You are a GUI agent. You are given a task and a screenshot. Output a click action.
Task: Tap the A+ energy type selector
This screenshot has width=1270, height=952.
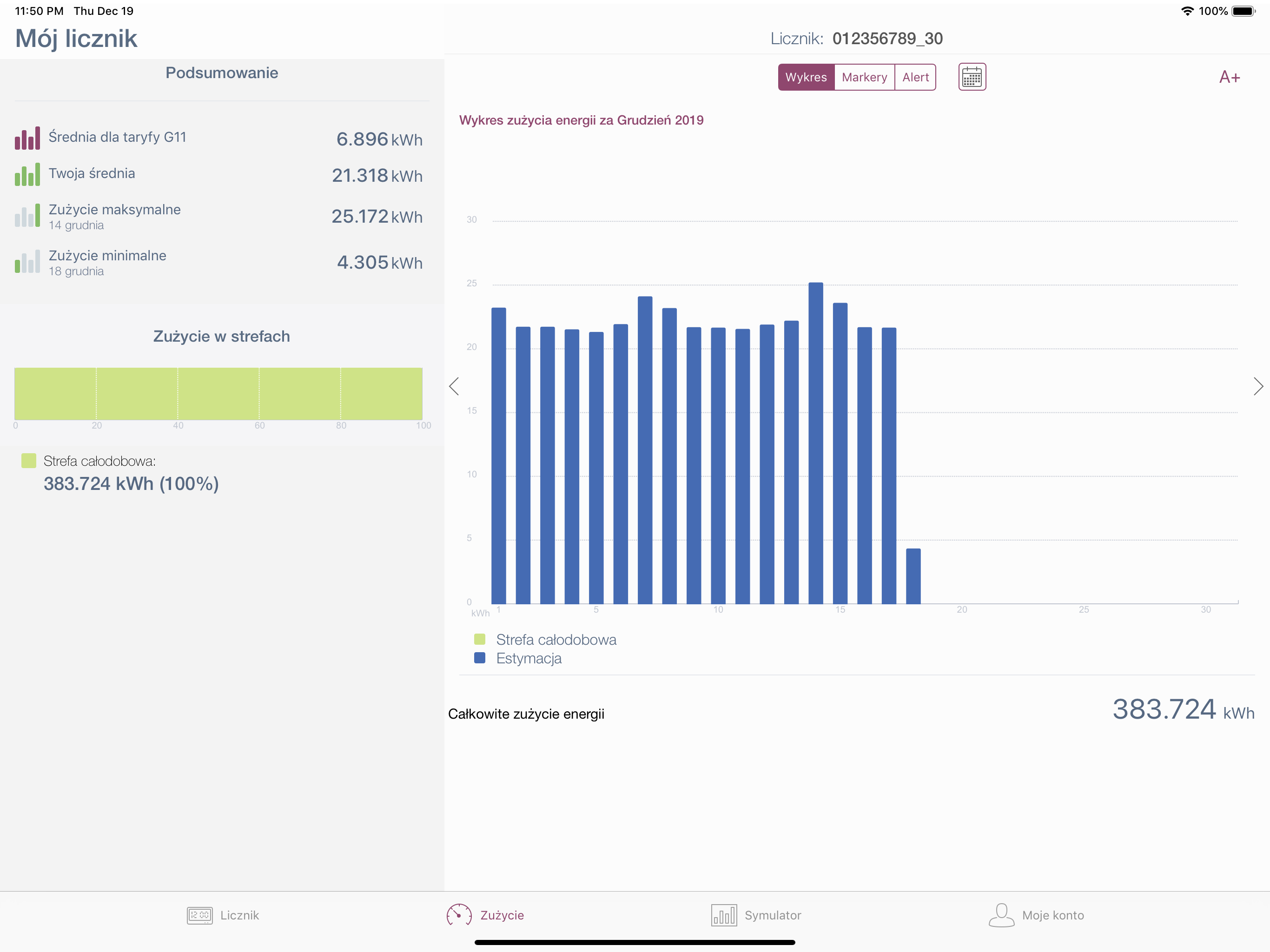1229,77
